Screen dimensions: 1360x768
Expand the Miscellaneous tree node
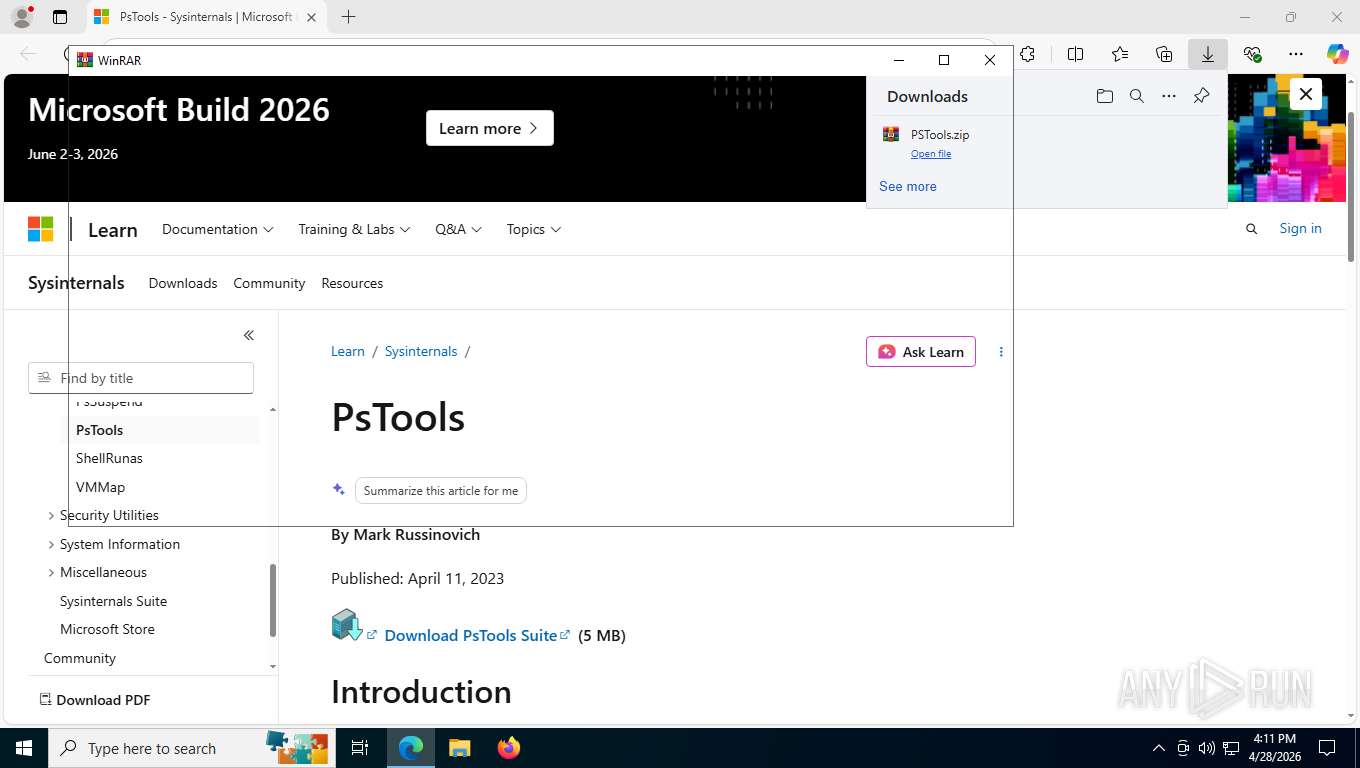coord(51,573)
